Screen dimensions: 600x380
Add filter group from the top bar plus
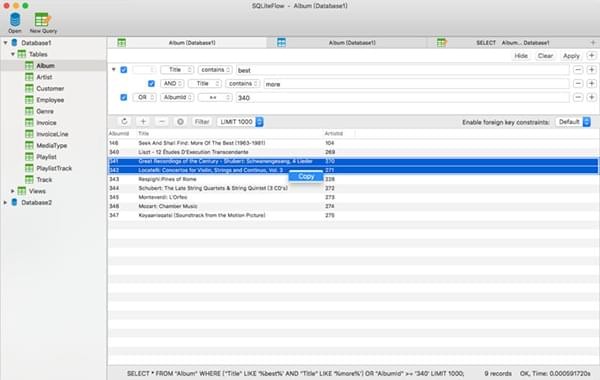click(x=592, y=56)
